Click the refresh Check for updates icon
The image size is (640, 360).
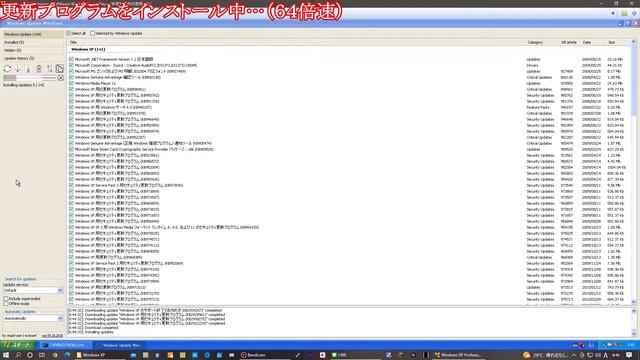(7, 69)
